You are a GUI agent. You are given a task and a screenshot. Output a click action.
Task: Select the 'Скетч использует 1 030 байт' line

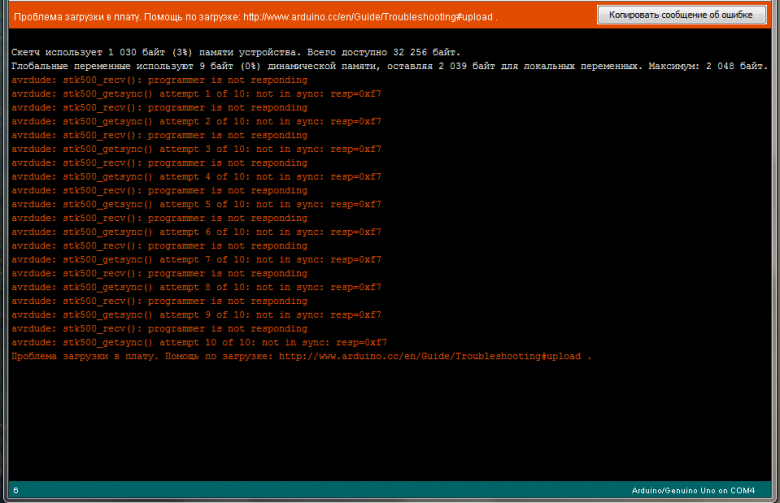click(x=236, y=52)
